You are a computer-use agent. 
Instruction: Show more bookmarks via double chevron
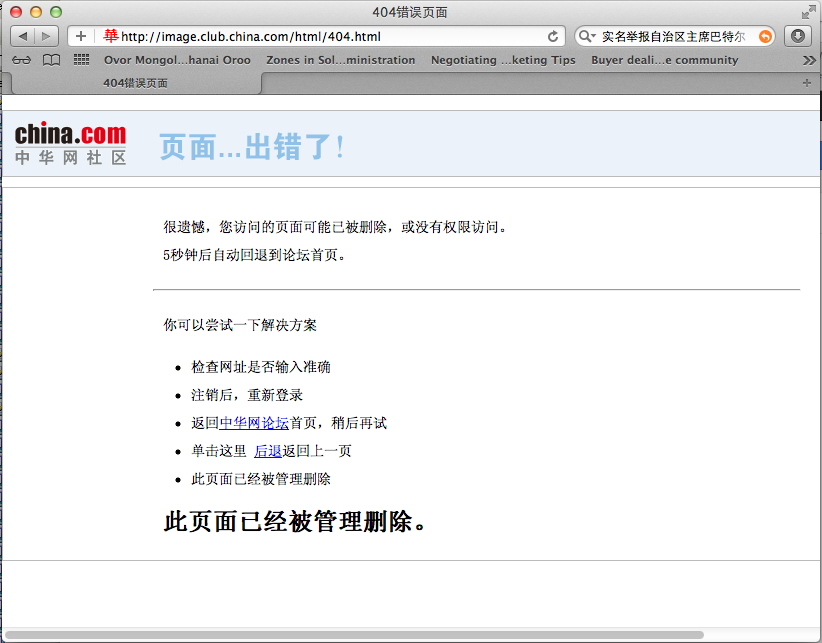coord(809,61)
